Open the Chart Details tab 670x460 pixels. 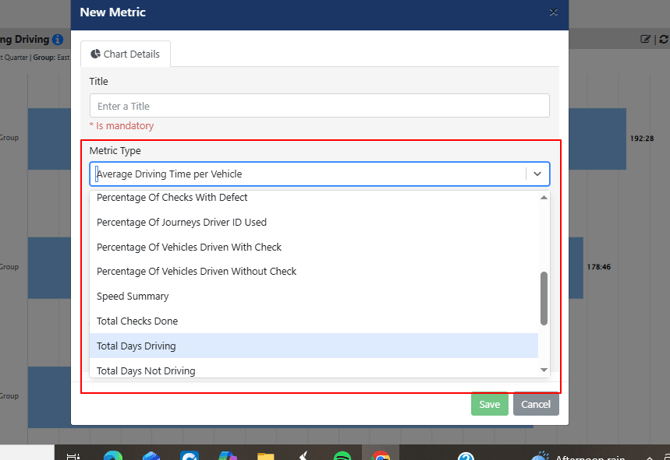click(125, 54)
